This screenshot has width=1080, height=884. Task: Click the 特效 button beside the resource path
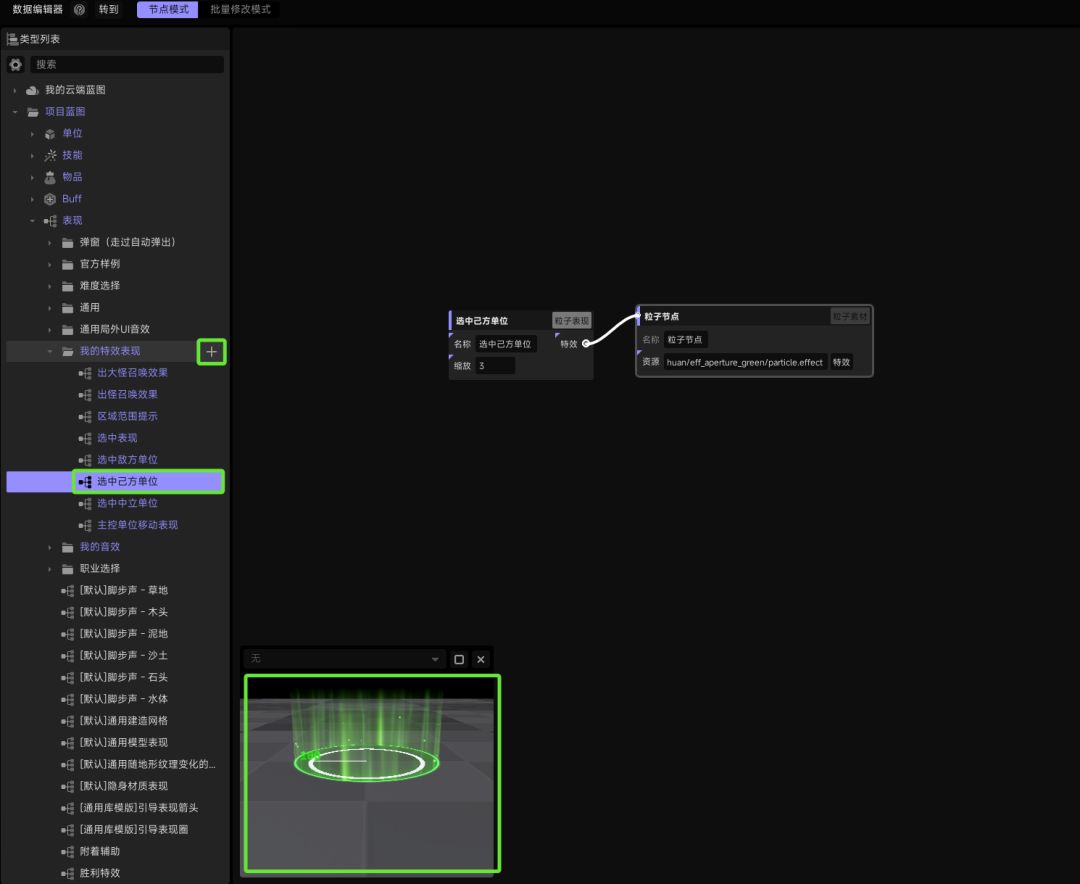point(841,362)
